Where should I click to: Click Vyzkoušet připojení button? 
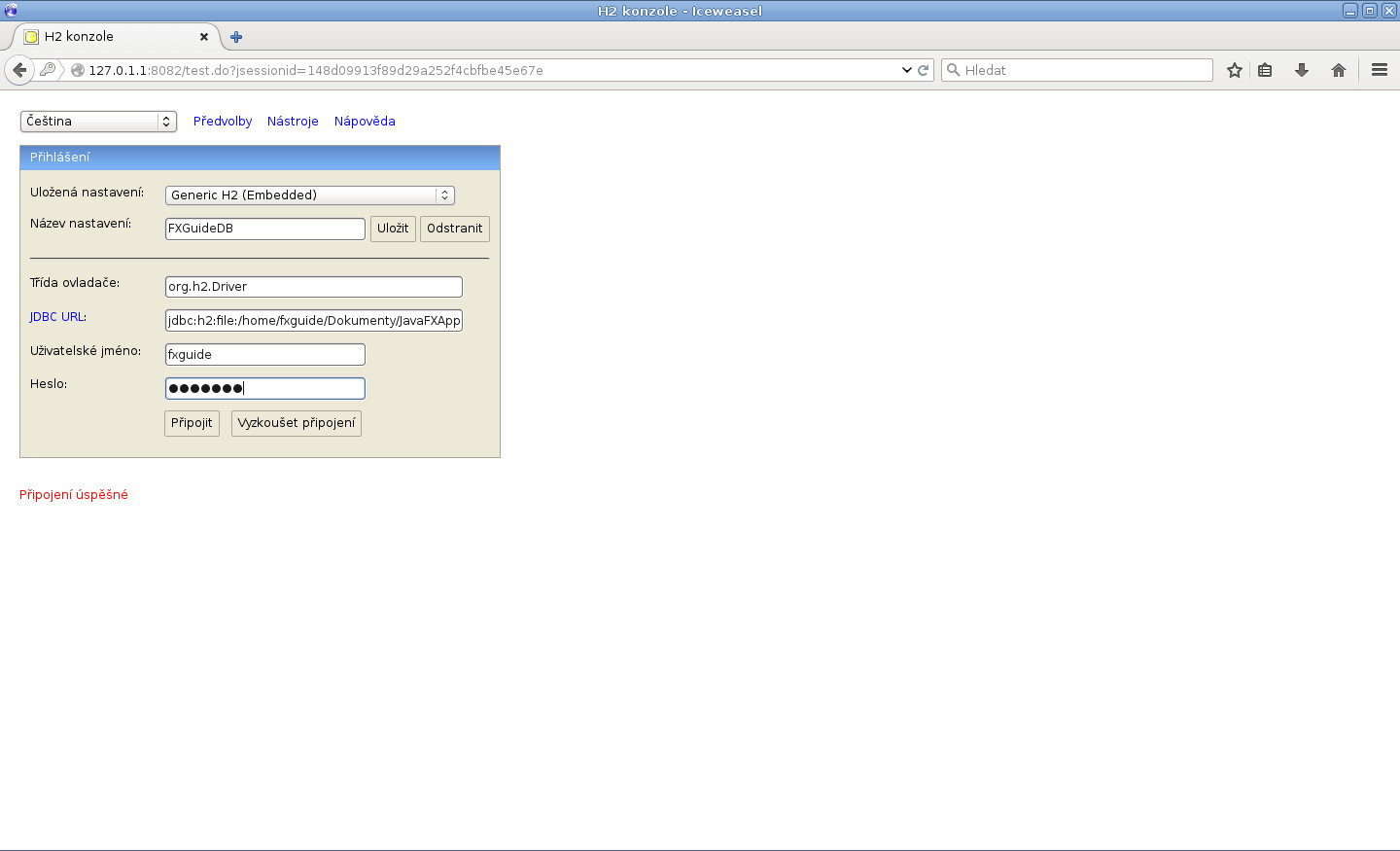pyautogui.click(x=297, y=423)
